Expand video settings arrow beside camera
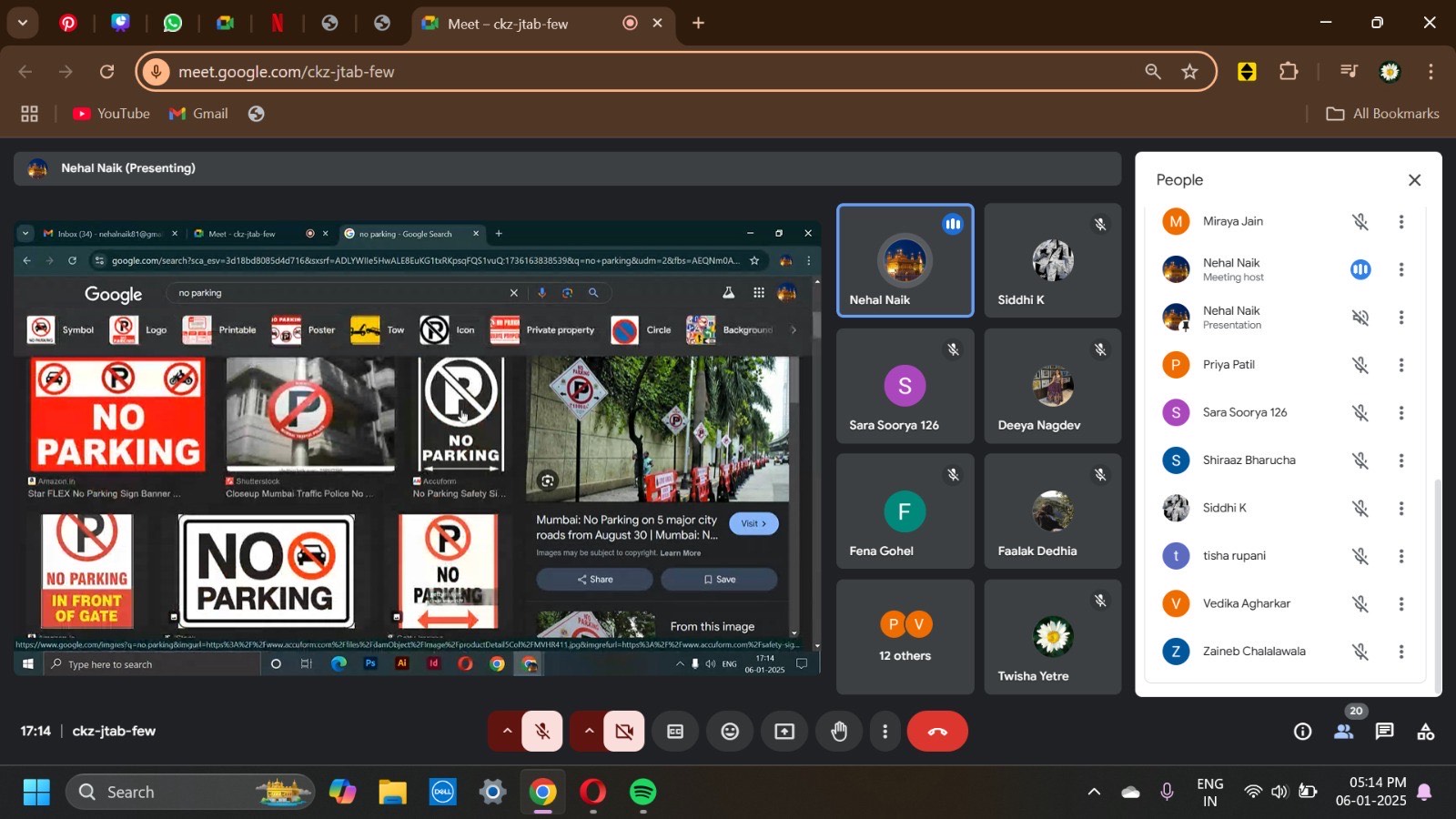Screen dimensions: 1456x819 click(x=589, y=732)
